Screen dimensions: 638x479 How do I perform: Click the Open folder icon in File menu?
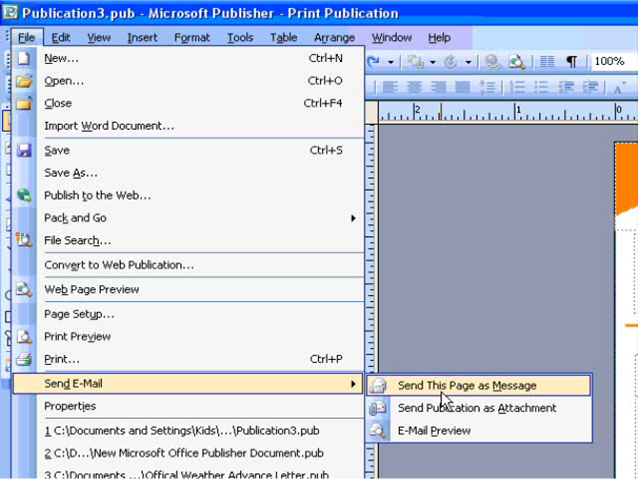point(24,81)
